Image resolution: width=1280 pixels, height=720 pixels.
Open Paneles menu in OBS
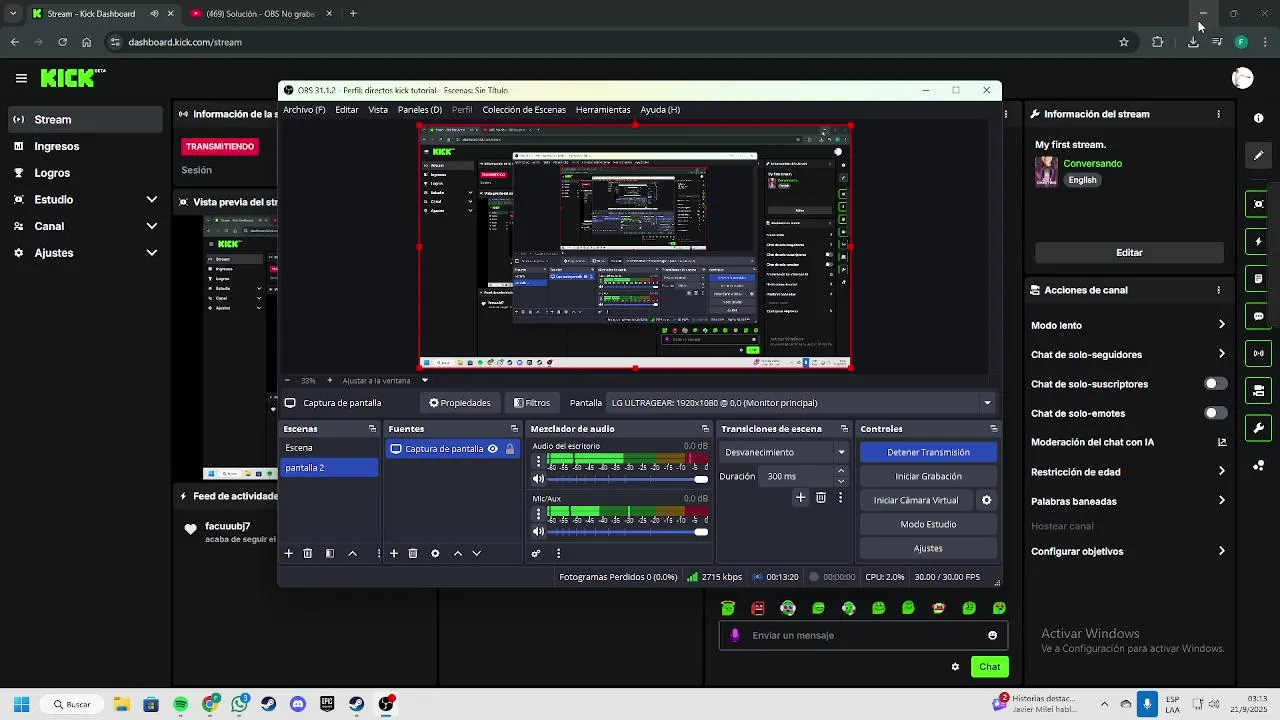pyautogui.click(x=420, y=110)
